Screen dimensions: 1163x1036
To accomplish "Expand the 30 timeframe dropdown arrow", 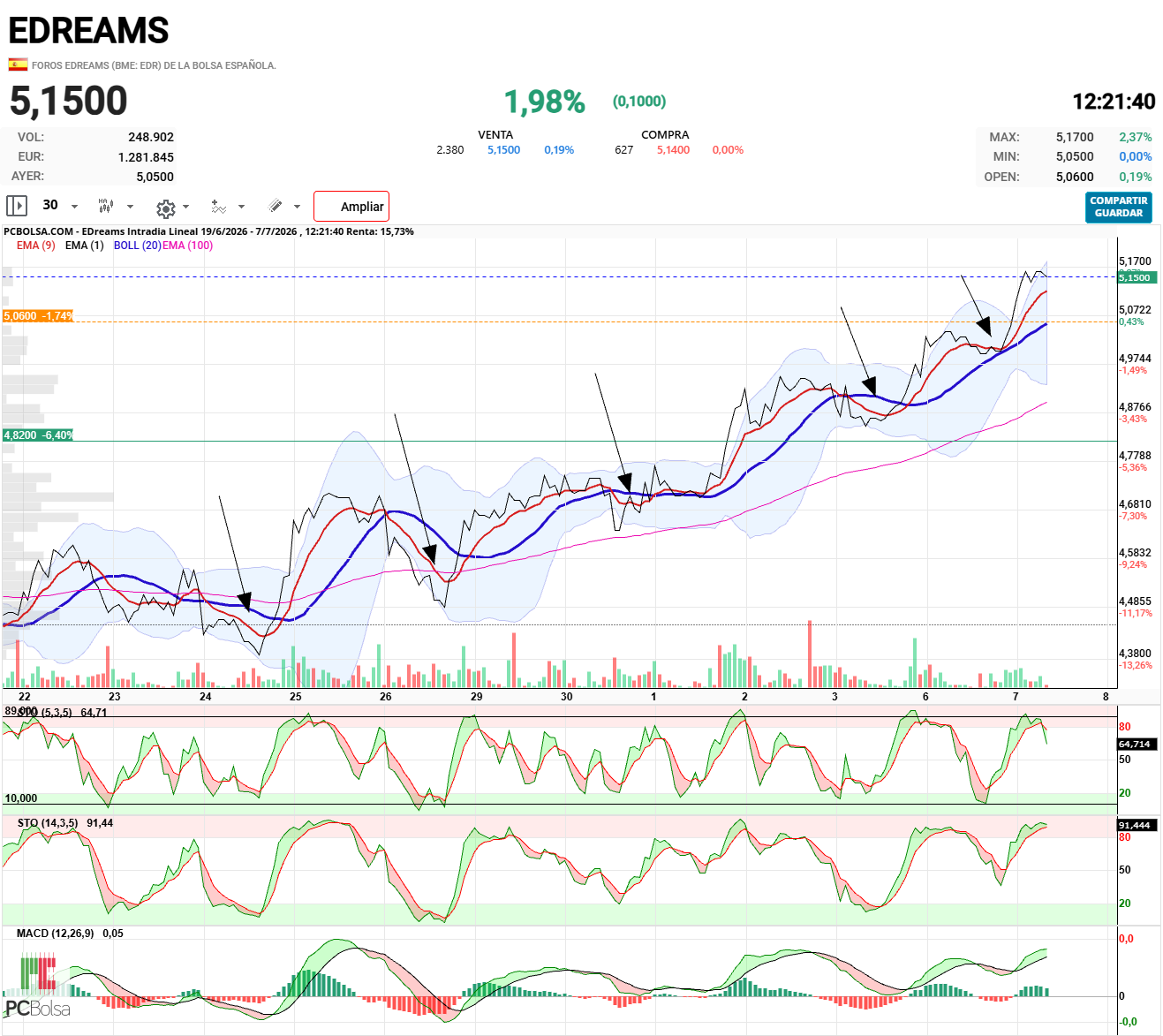I will 74,207.
